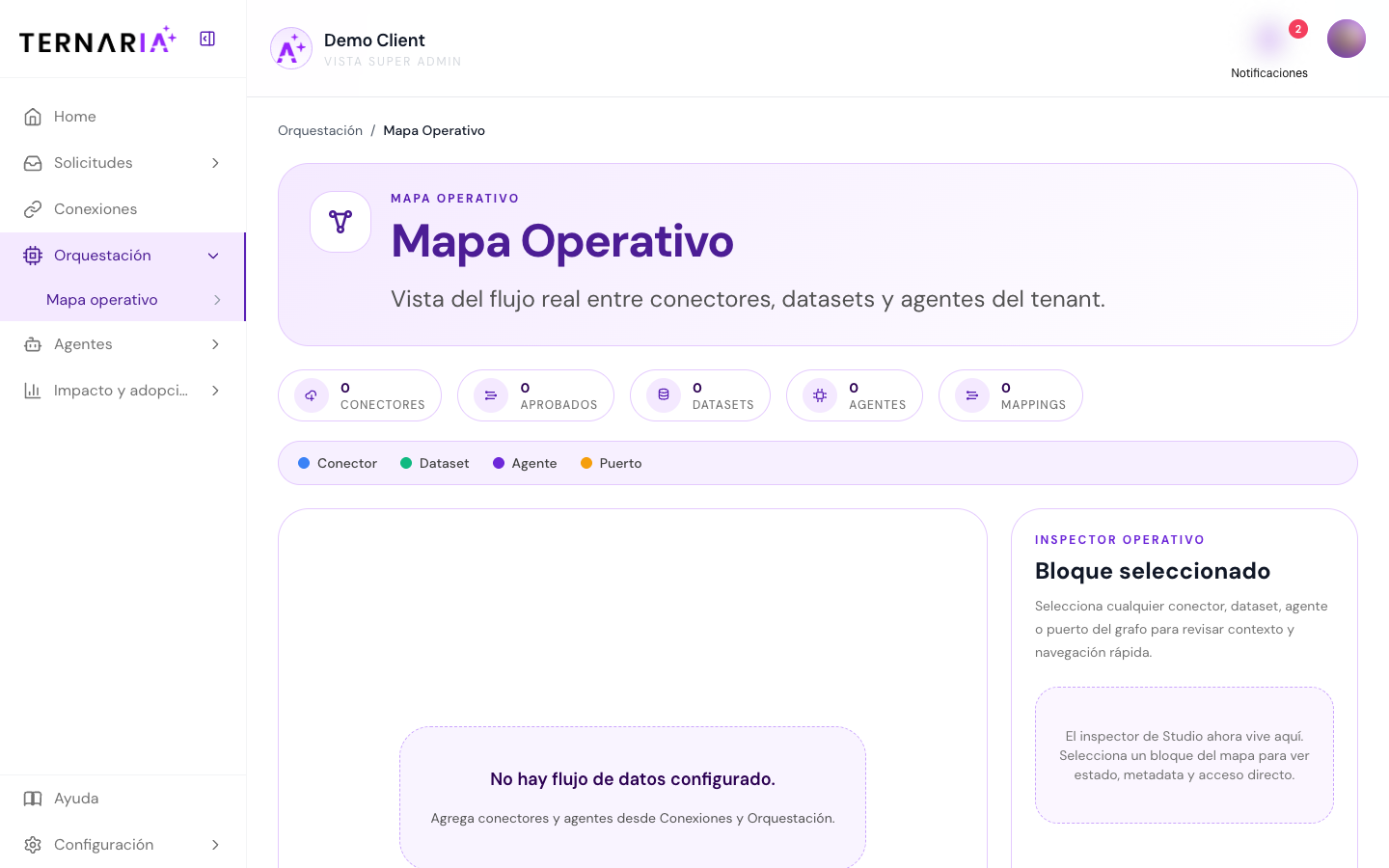The height and width of the screenshot is (868, 1389).
Task: Click the Mappings stat pill
Action: click(1011, 395)
